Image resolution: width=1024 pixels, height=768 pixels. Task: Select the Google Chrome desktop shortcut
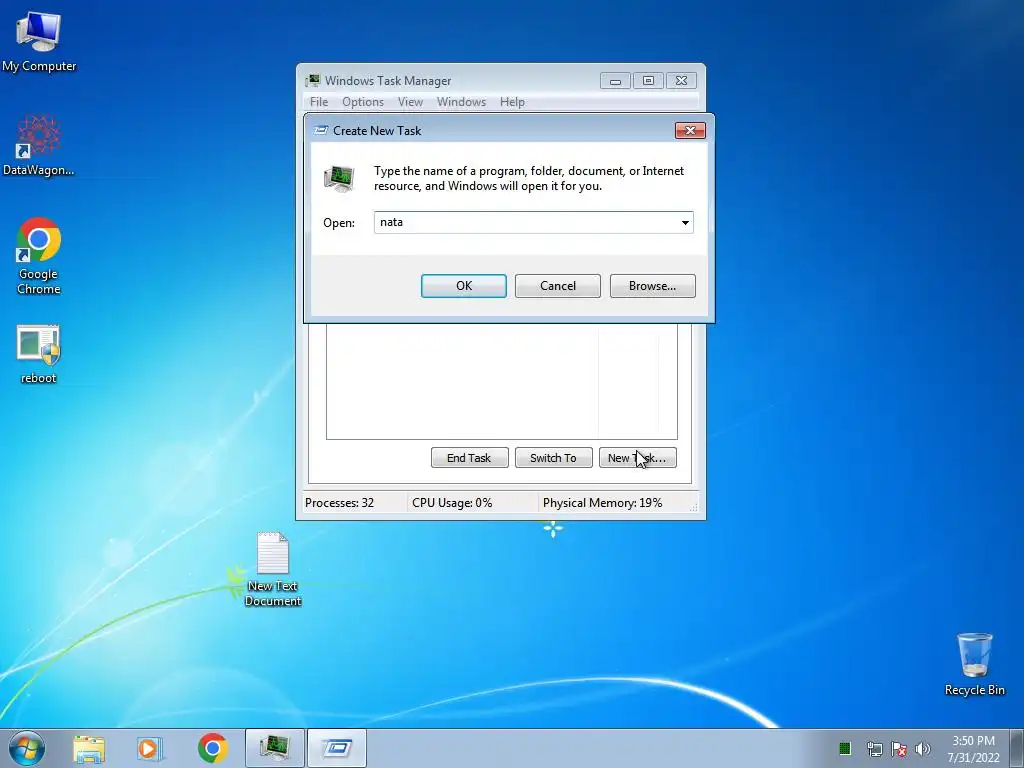click(39, 255)
